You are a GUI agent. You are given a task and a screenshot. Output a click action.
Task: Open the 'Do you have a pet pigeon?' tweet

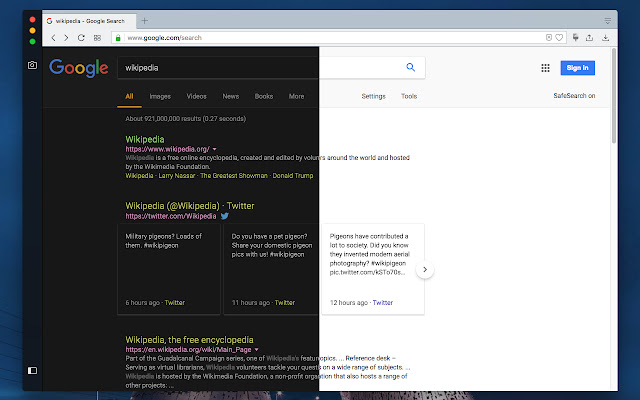click(272, 269)
